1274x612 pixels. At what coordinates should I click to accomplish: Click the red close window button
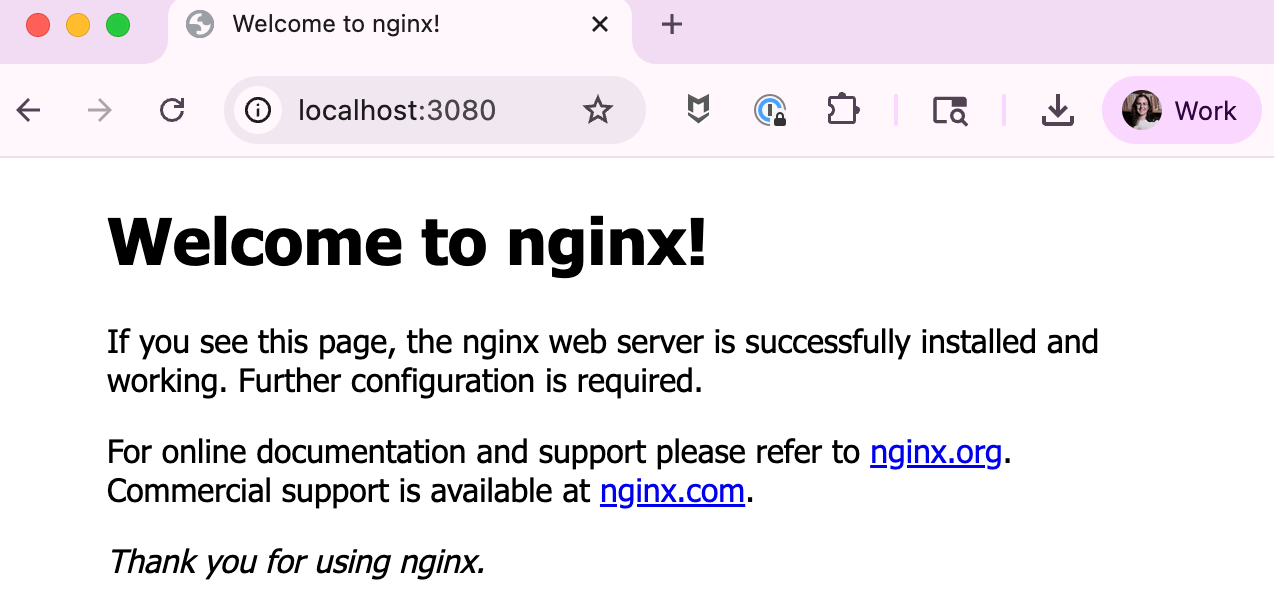click(x=38, y=25)
